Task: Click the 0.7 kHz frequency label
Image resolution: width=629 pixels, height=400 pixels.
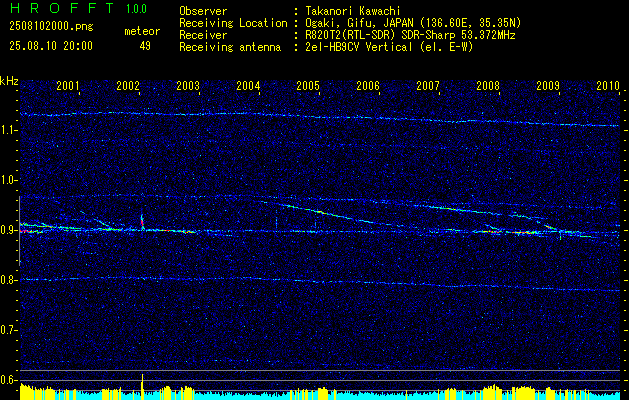Action: coord(8,330)
